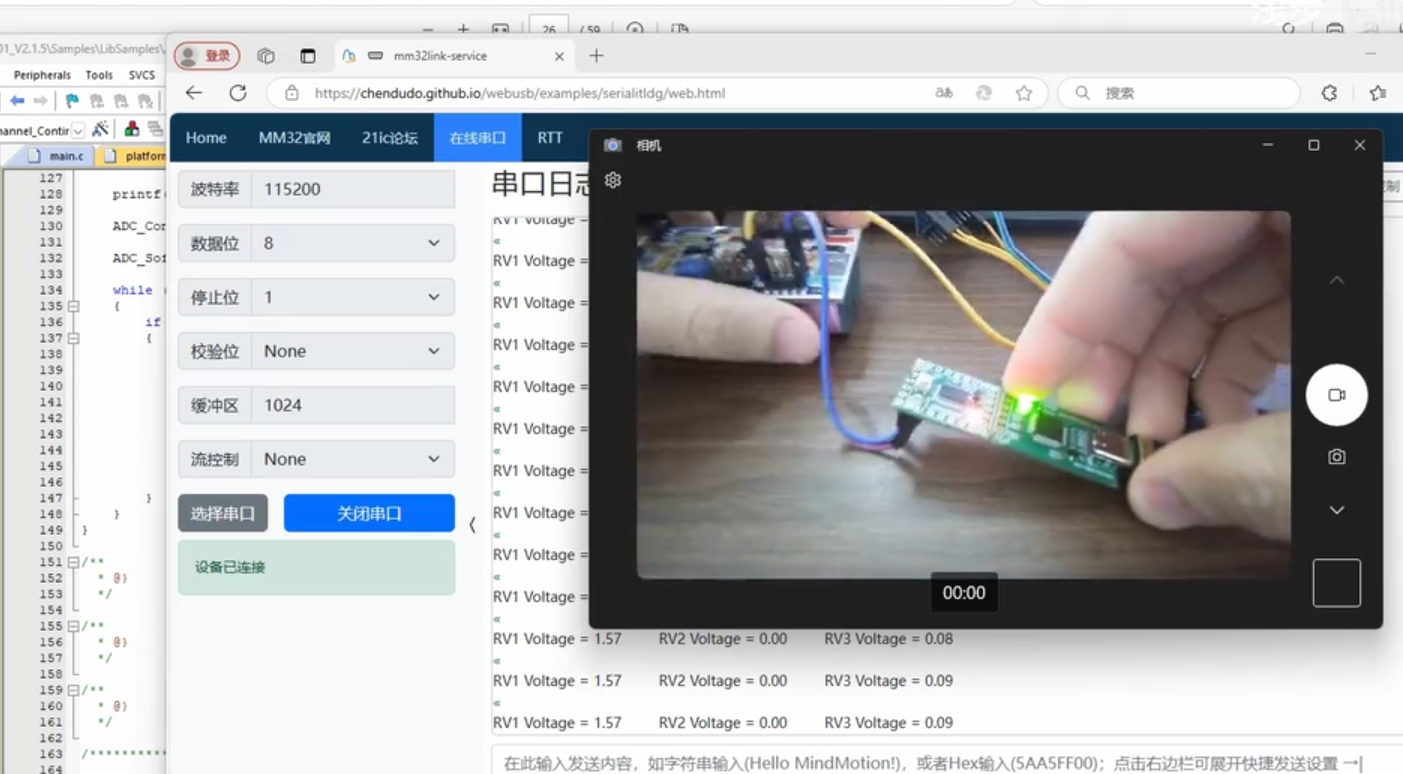Collapse the serial settings sidebar arrow
Screen dimensions: 1403x774
point(472,524)
